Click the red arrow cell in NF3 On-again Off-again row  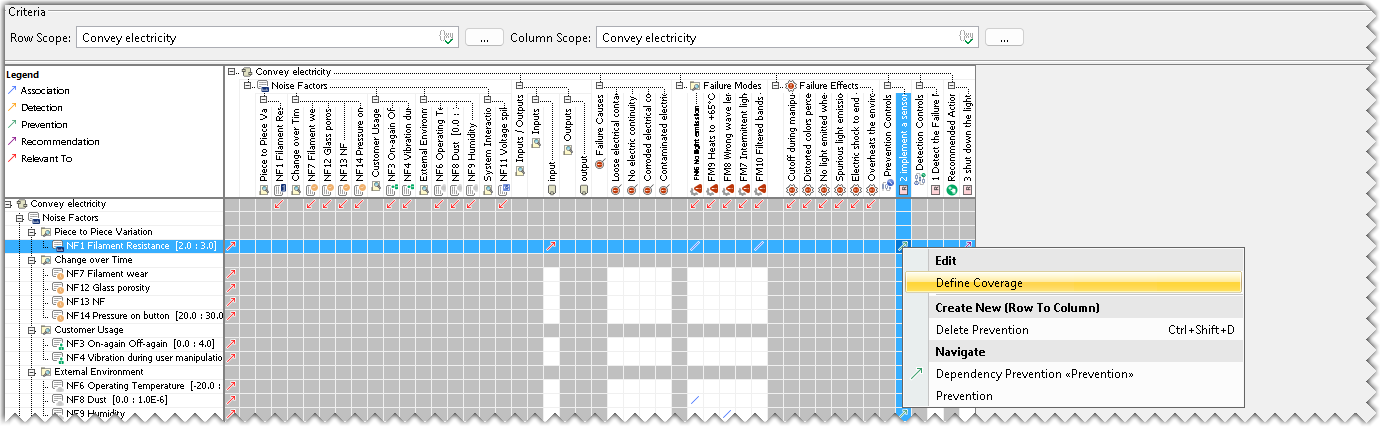tap(232, 344)
